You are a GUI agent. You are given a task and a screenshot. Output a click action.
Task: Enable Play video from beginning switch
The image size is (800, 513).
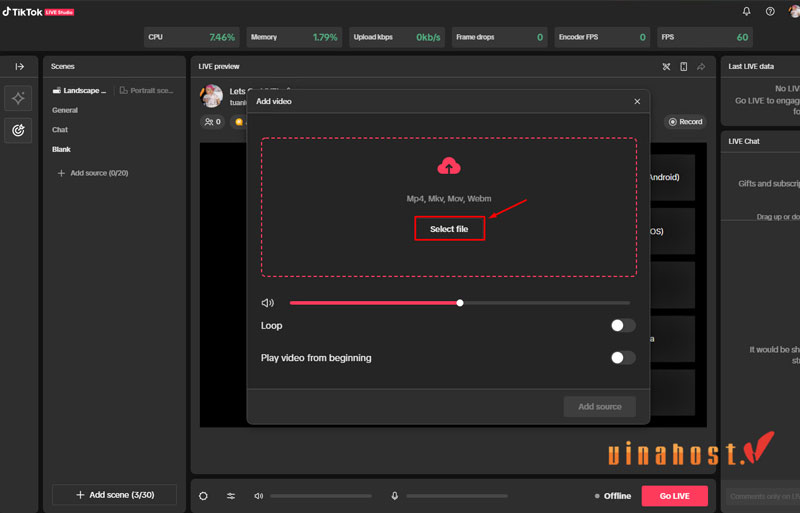(x=623, y=357)
